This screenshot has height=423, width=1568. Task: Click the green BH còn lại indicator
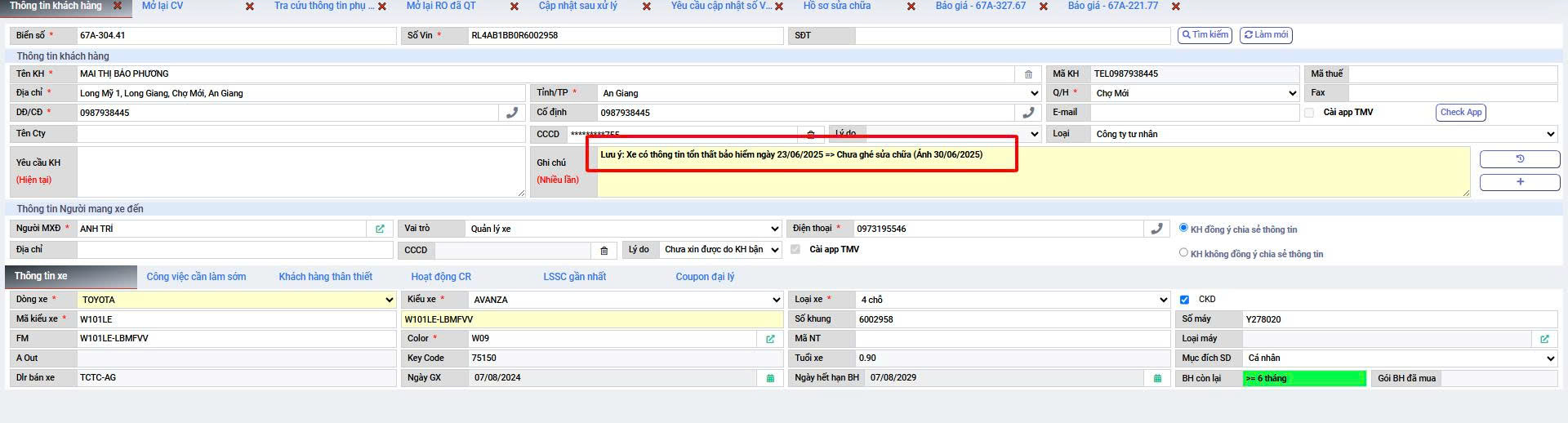click(x=1303, y=378)
